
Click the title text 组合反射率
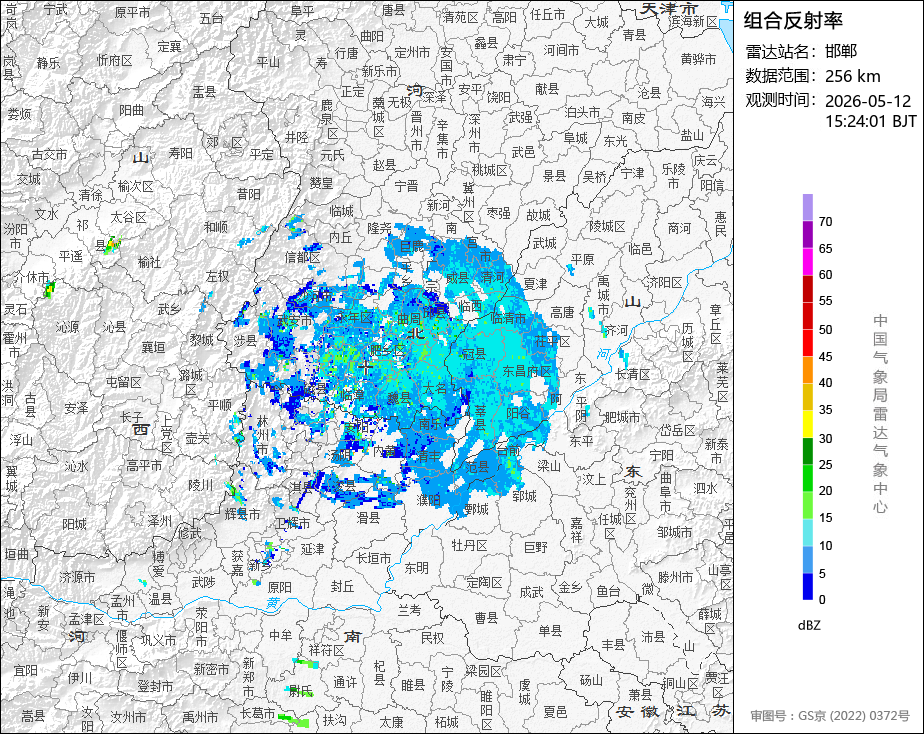click(x=793, y=21)
